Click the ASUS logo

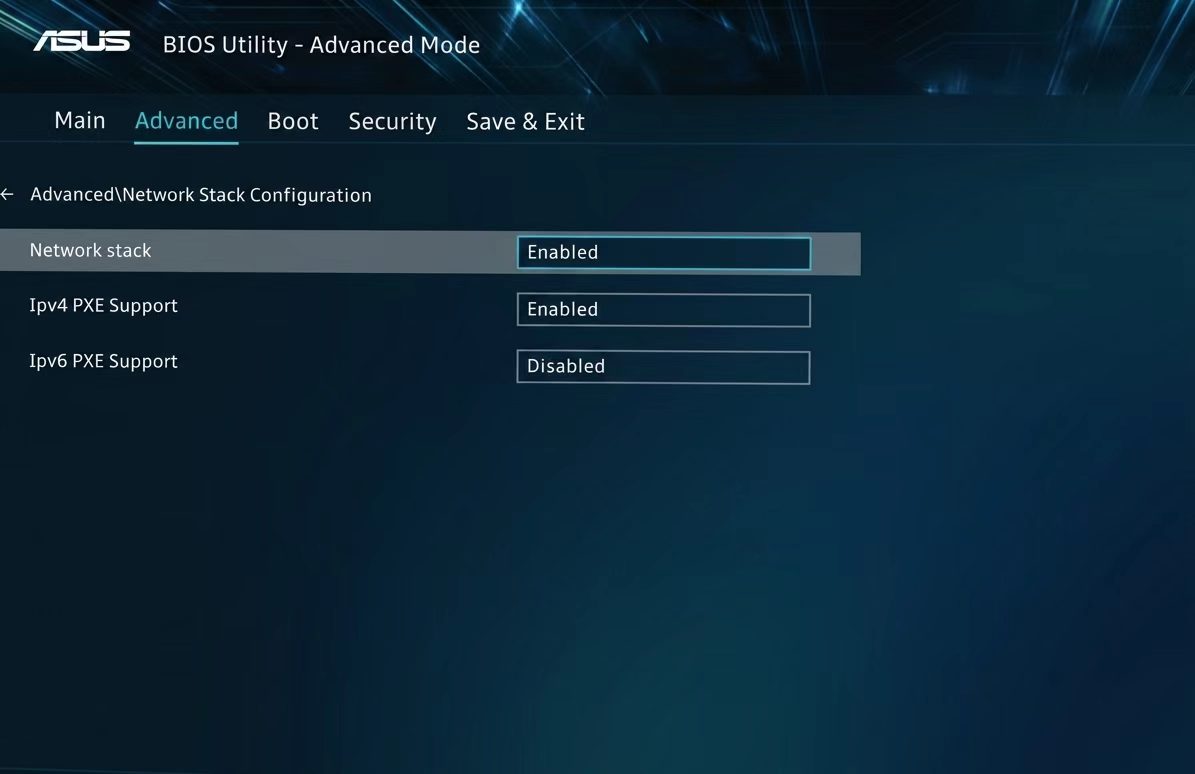coord(82,41)
